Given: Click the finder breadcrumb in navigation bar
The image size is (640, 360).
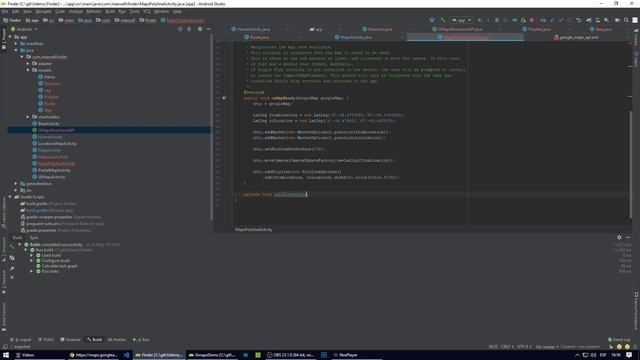Looking at the screenshot, I should [x=148, y=20].
